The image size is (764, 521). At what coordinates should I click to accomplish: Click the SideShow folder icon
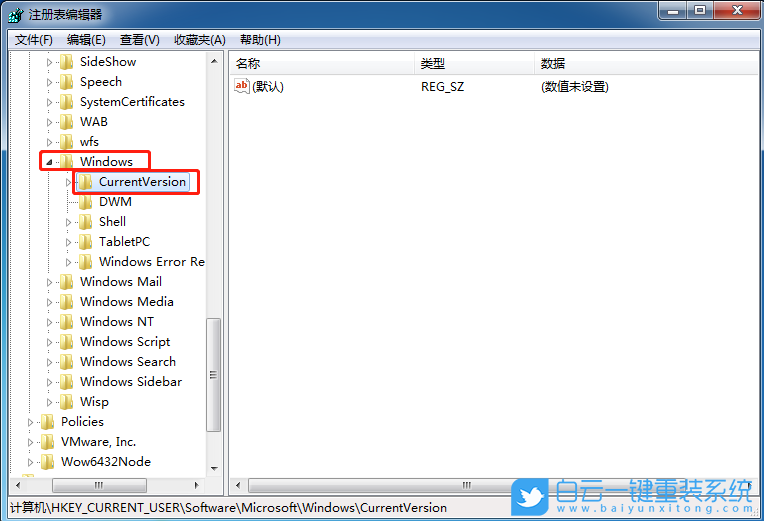pos(66,62)
